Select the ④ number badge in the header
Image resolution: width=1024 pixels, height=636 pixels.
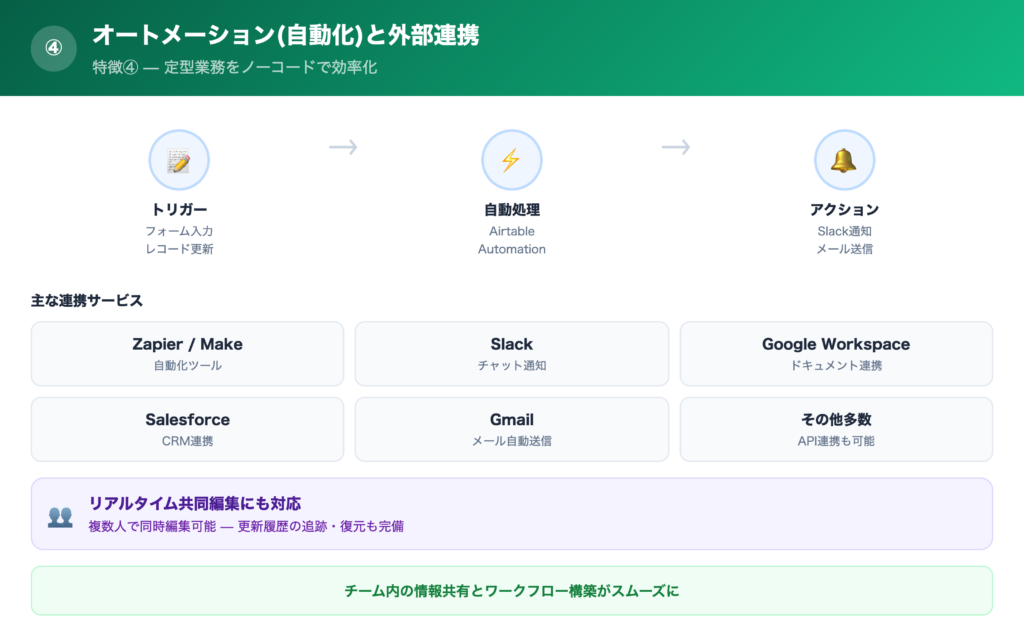point(54,48)
